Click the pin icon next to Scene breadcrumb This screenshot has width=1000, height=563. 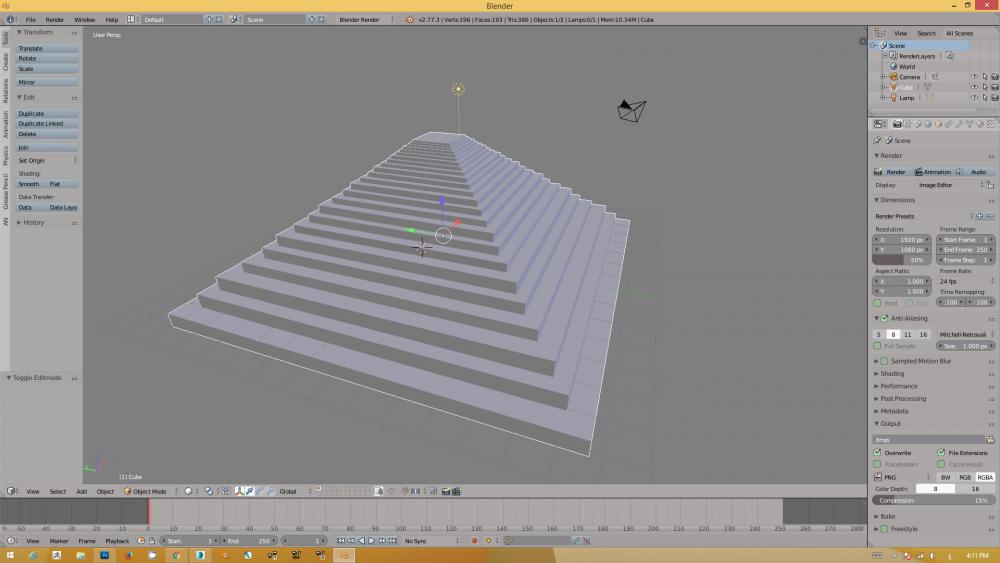(x=877, y=140)
